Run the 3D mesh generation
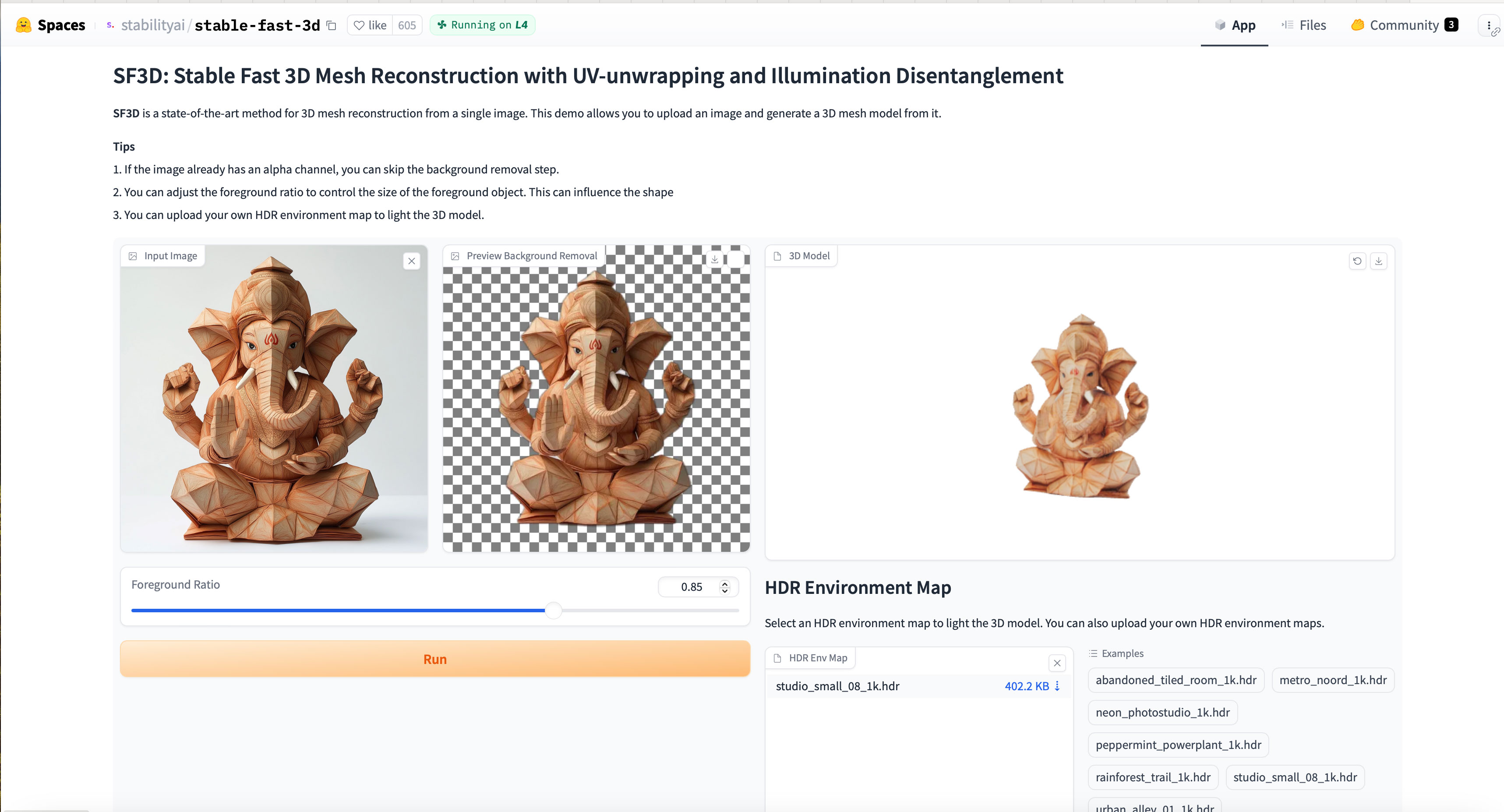The image size is (1504, 812). pyautogui.click(x=435, y=658)
